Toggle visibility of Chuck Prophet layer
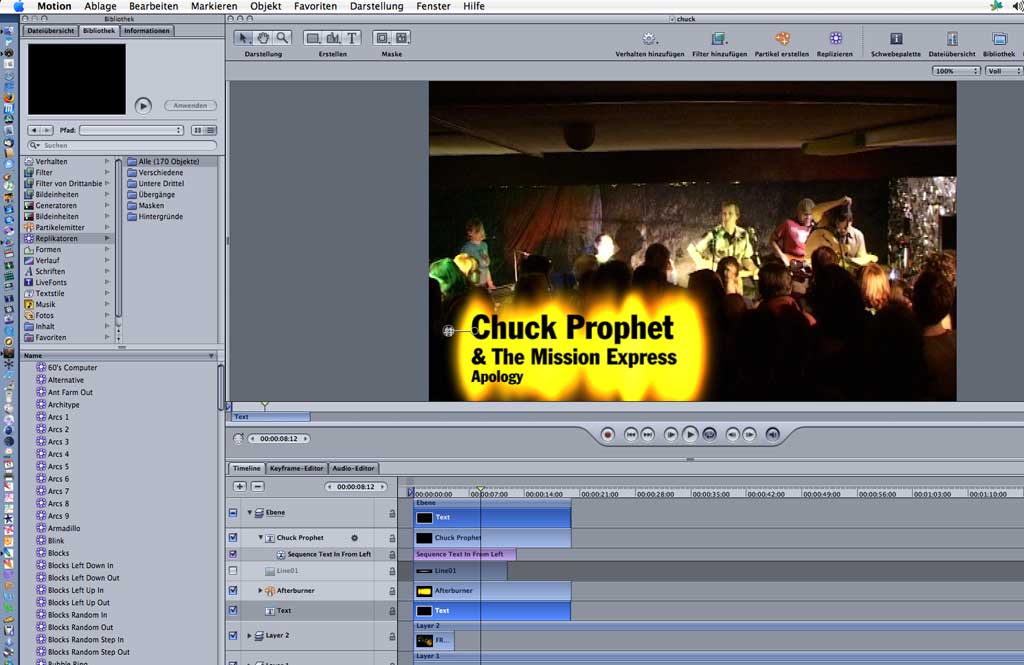The height and width of the screenshot is (665, 1024). click(233, 538)
